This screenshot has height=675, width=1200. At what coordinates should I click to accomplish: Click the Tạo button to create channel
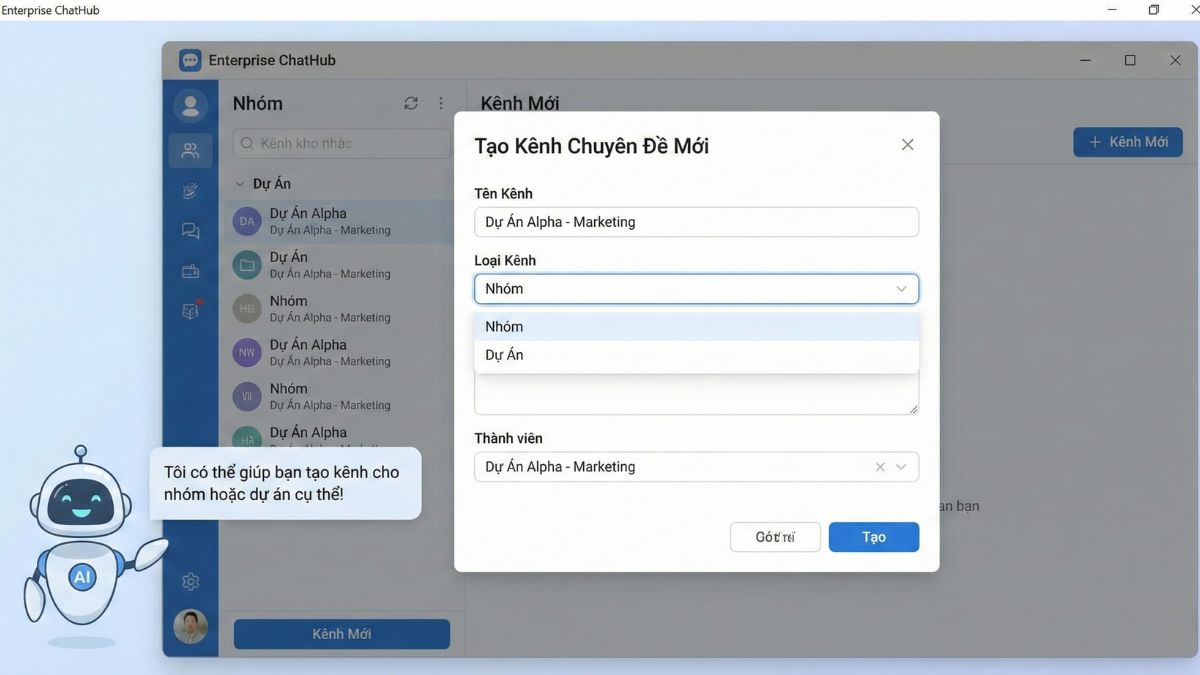click(873, 537)
